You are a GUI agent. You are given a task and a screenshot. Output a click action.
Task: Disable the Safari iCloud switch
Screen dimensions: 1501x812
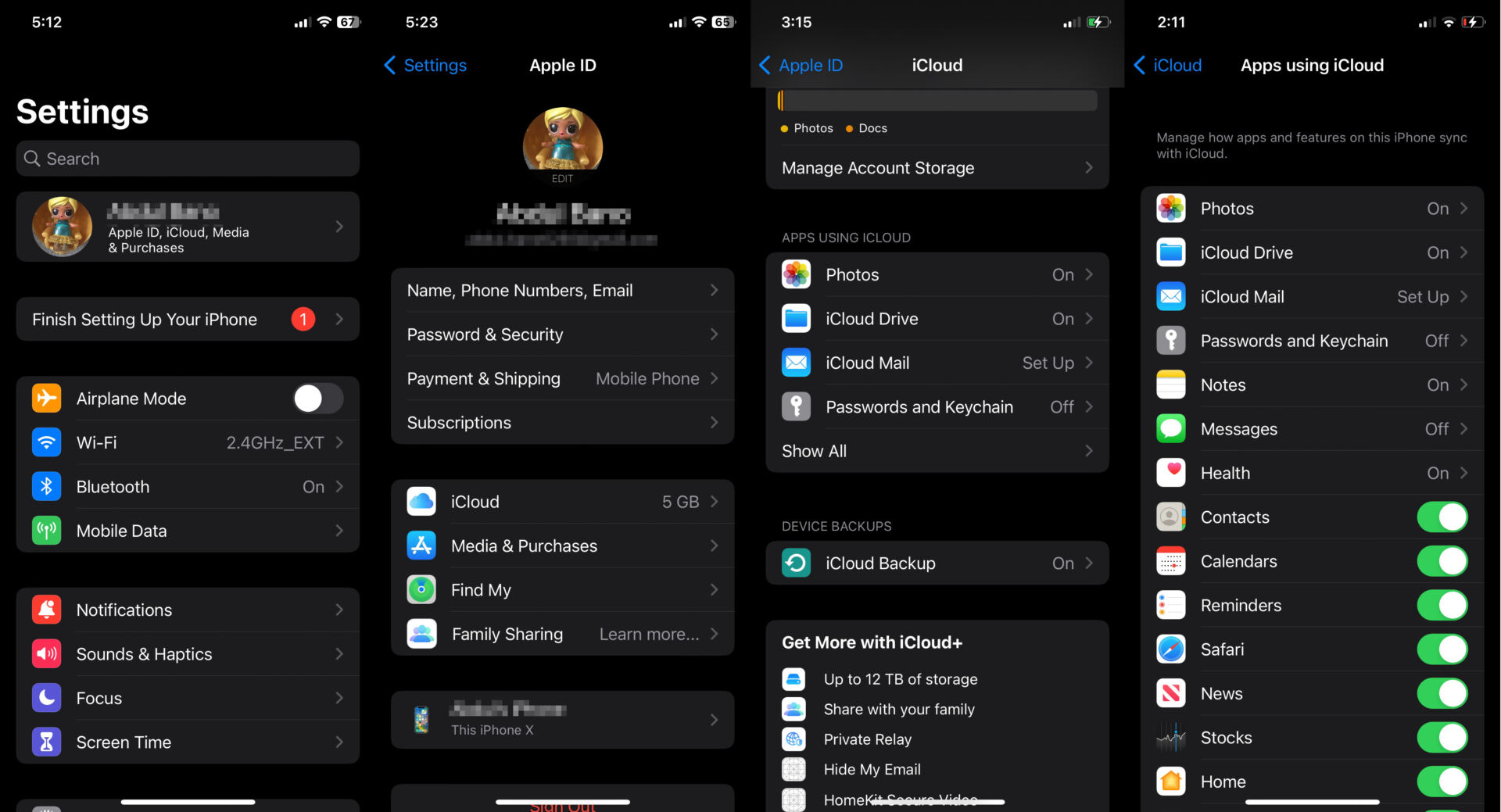point(1442,649)
